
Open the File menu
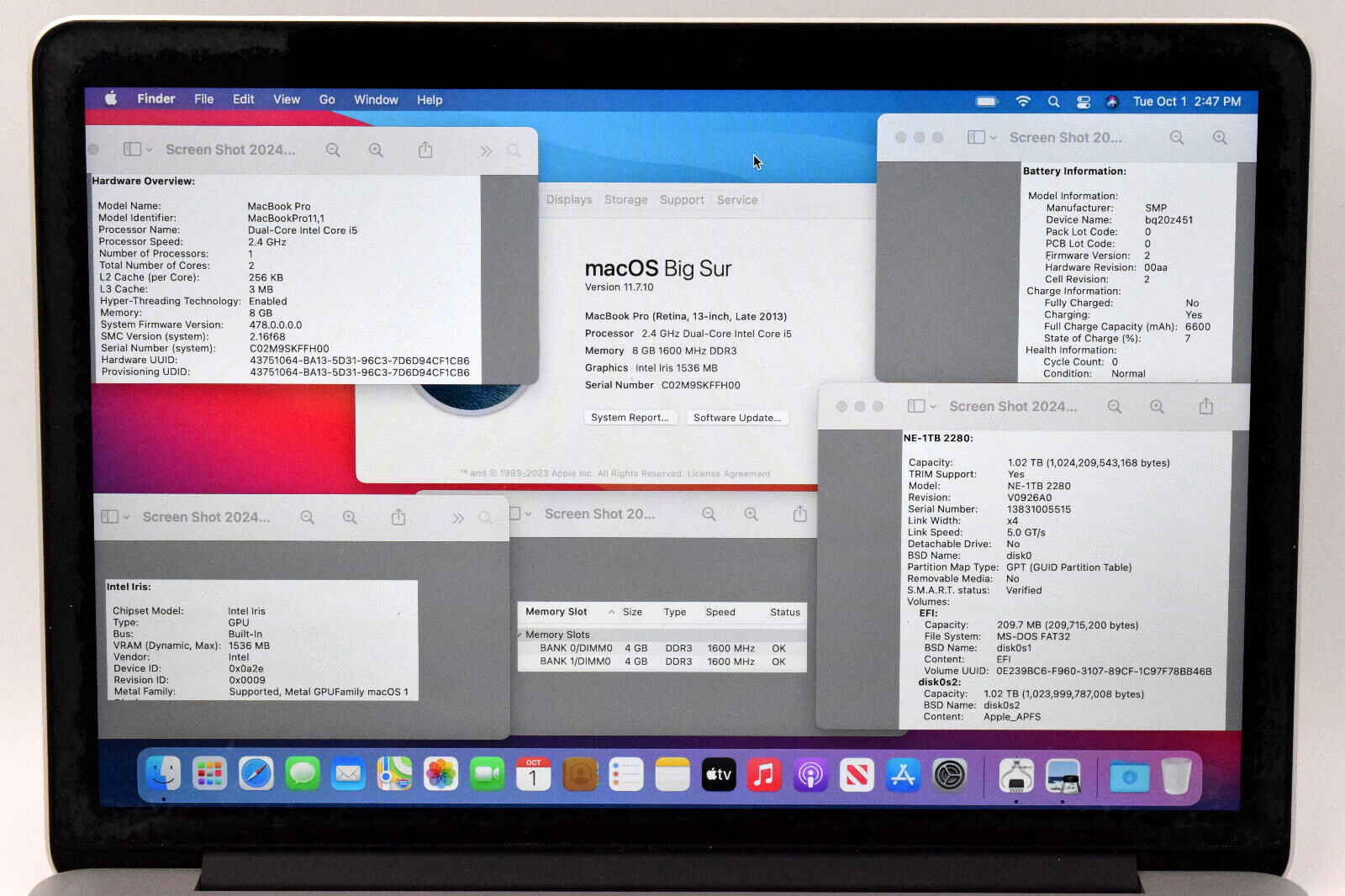click(203, 99)
